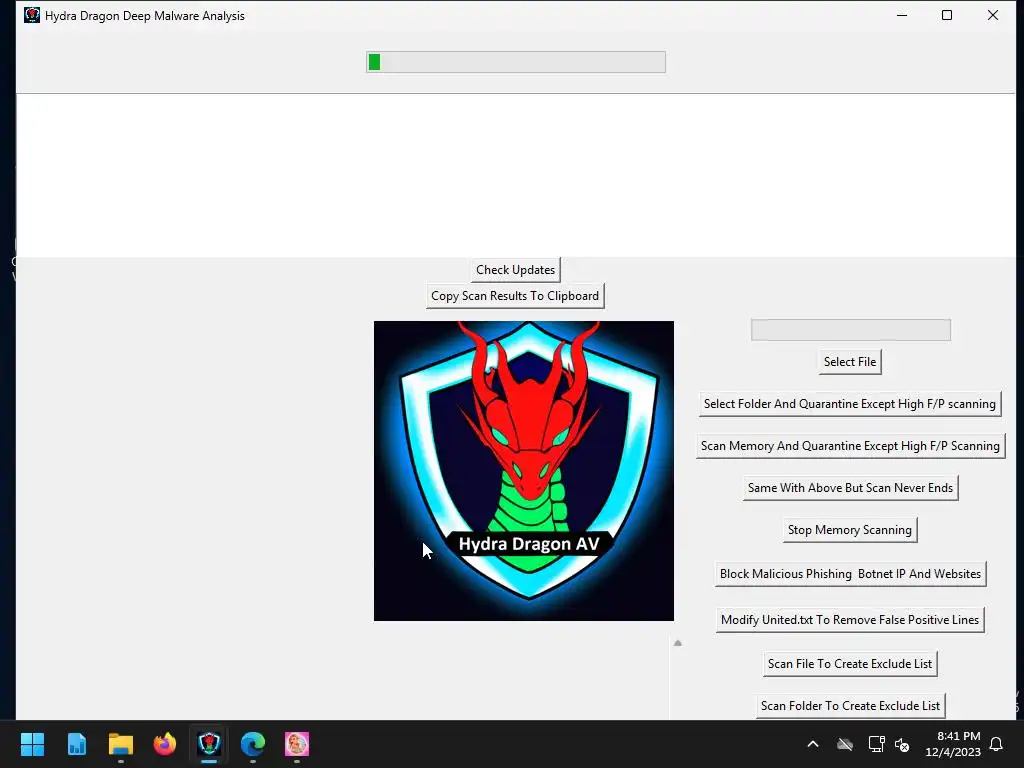1024x768 pixels.
Task: Open the blue widgets app on taskbar
Action: coord(76,744)
